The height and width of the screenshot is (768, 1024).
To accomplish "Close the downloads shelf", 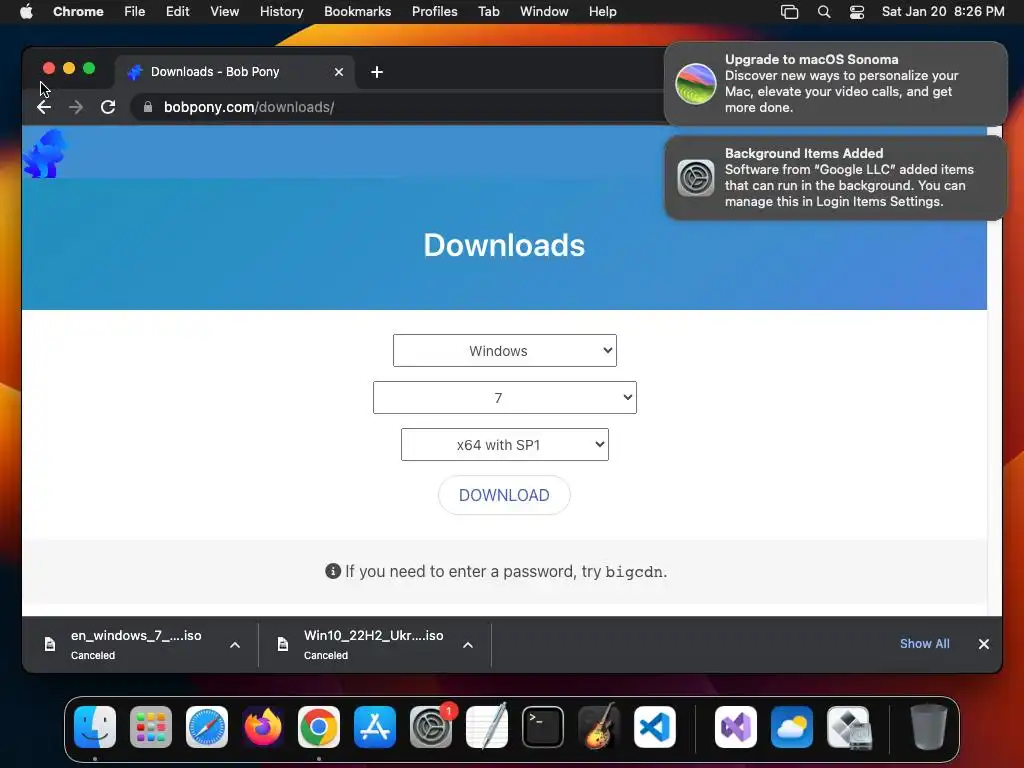I will tap(984, 644).
